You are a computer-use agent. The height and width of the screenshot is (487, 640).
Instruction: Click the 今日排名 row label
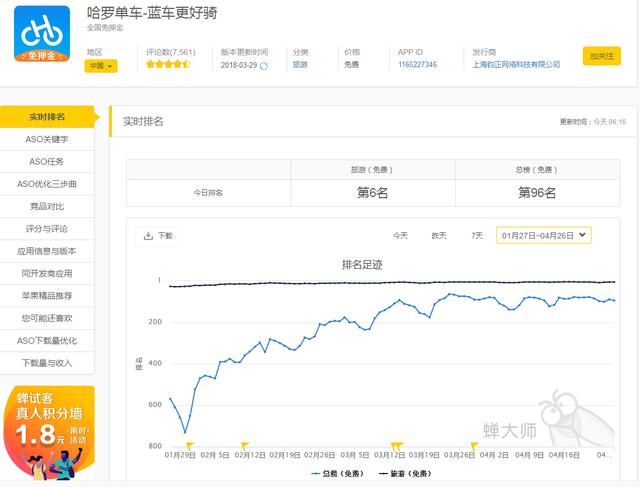(208, 193)
